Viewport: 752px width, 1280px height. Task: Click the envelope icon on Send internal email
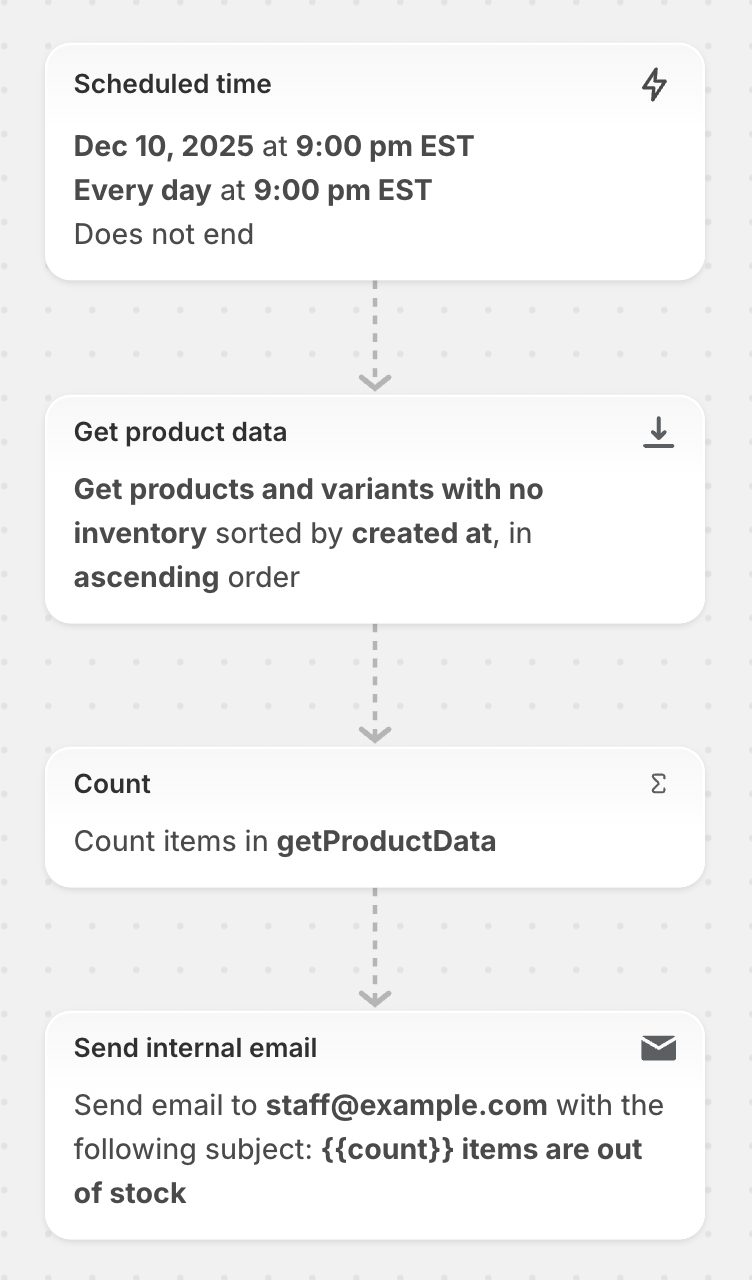coord(658,1048)
